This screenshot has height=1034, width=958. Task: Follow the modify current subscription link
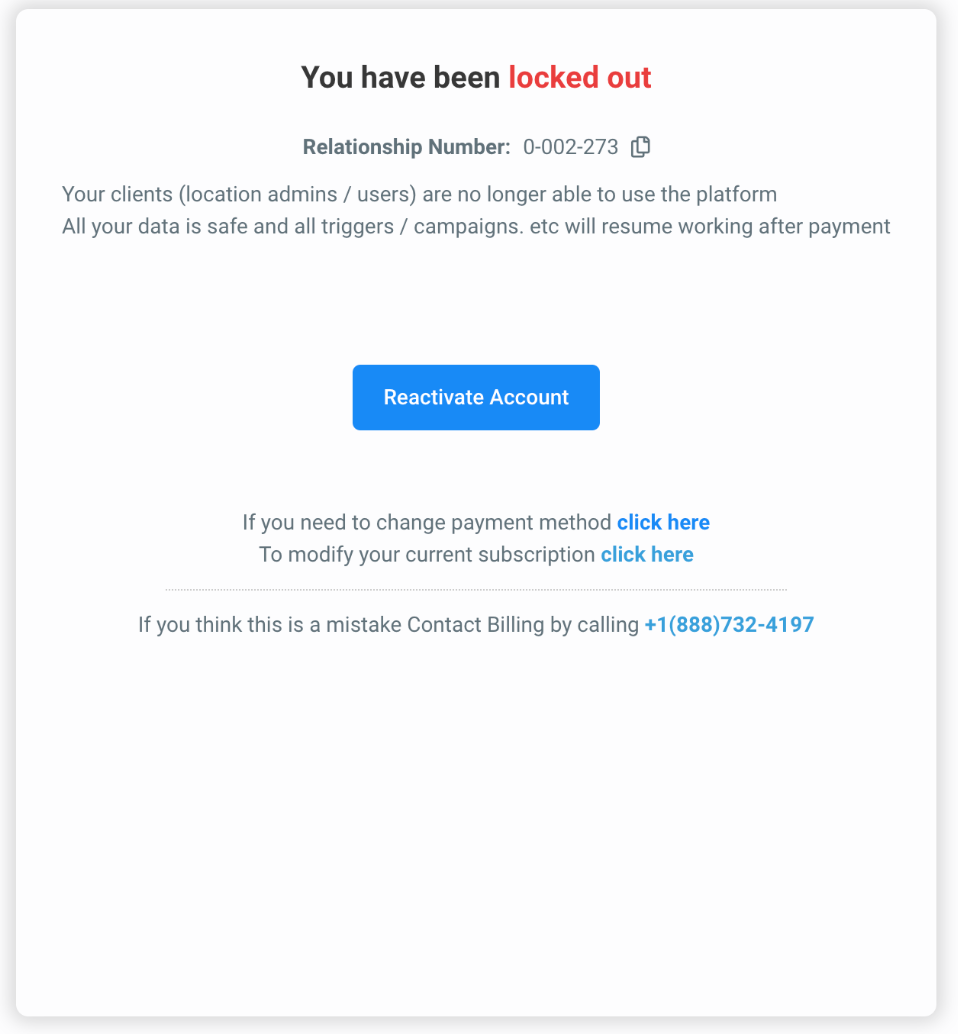point(647,554)
